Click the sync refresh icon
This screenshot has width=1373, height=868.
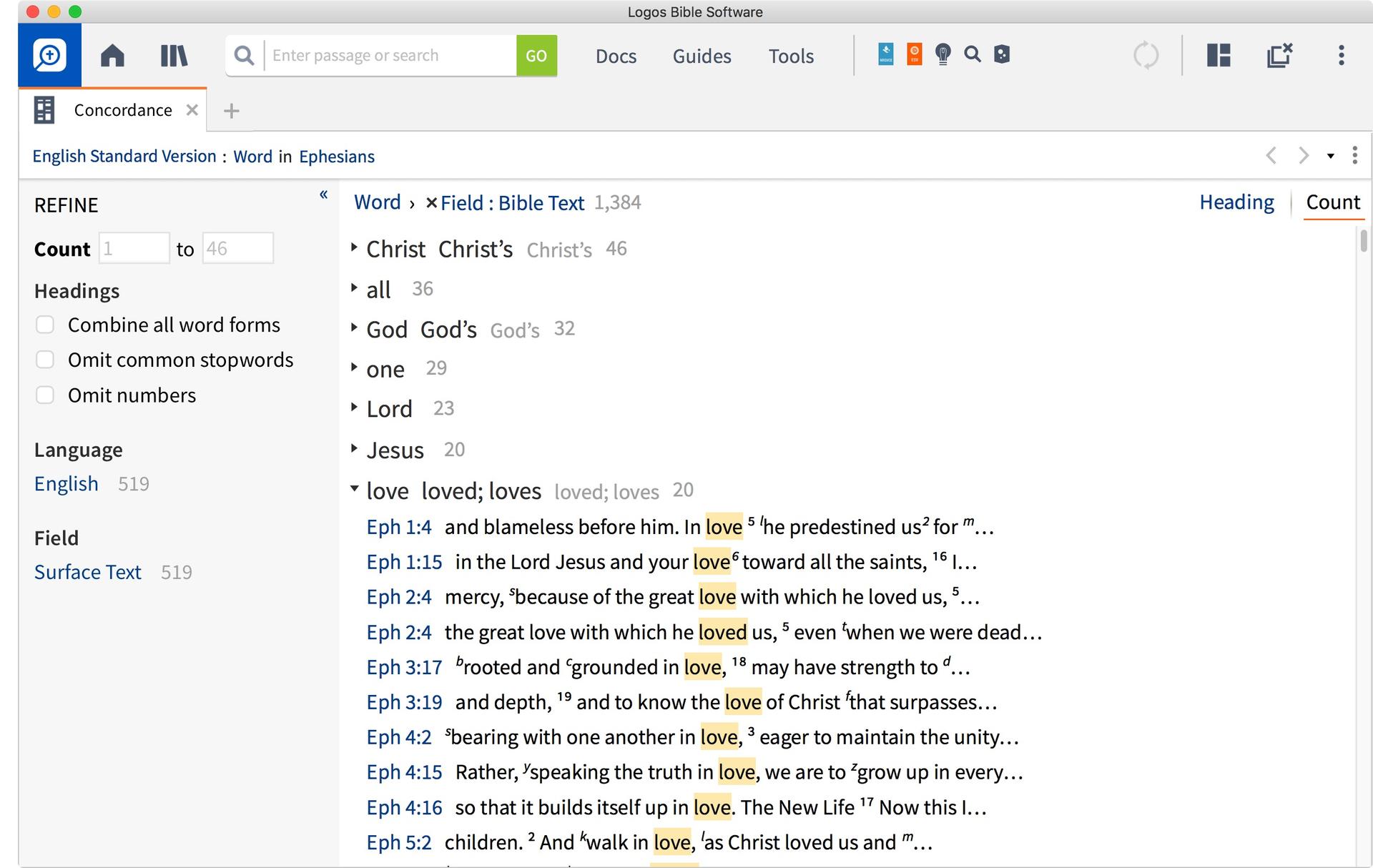[x=1146, y=56]
